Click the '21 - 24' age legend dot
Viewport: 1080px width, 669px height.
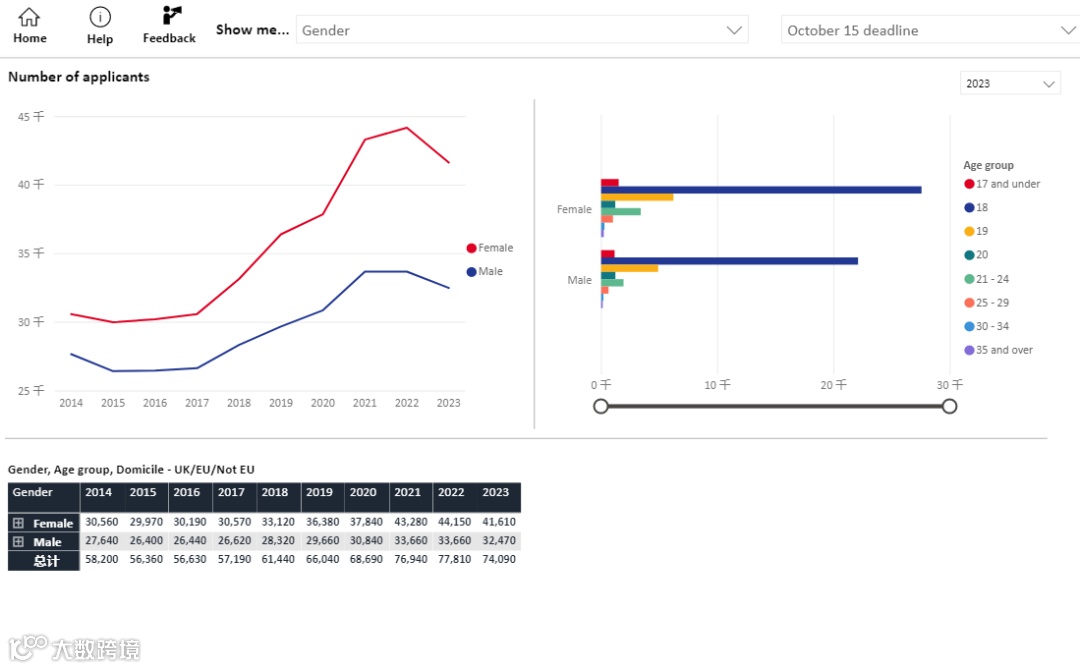(x=969, y=279)
